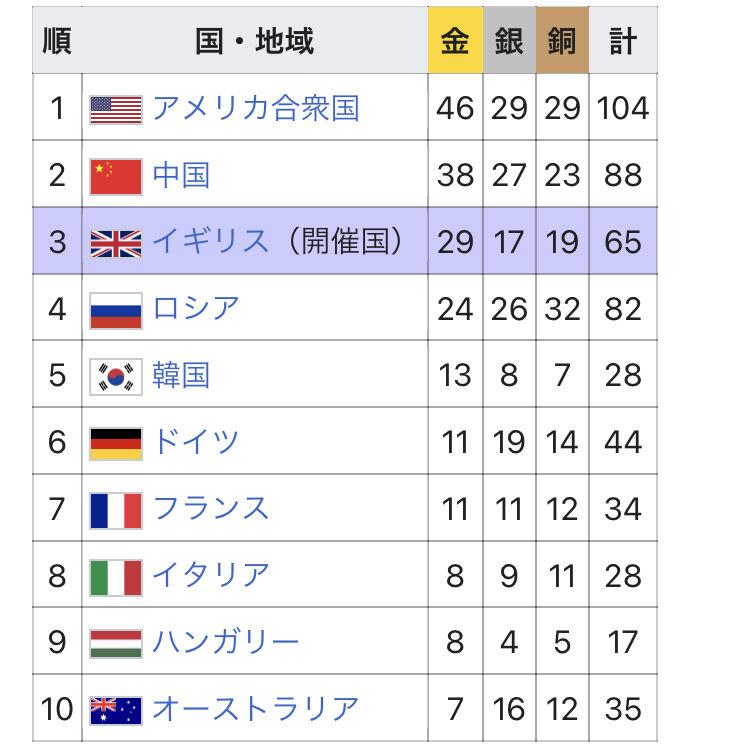This screenshot has height=754, width=750.
Task: Click the Russia flag icon
Action: pos(116,309)
